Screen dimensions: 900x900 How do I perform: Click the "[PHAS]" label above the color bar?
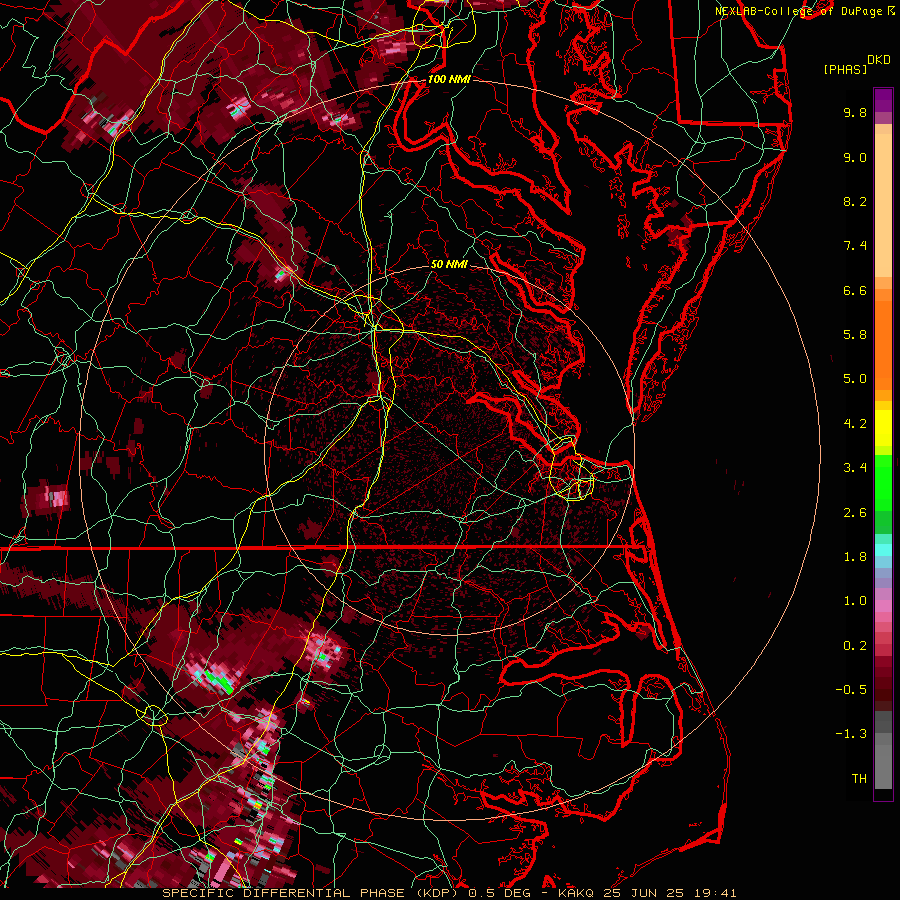pos(845,70)
